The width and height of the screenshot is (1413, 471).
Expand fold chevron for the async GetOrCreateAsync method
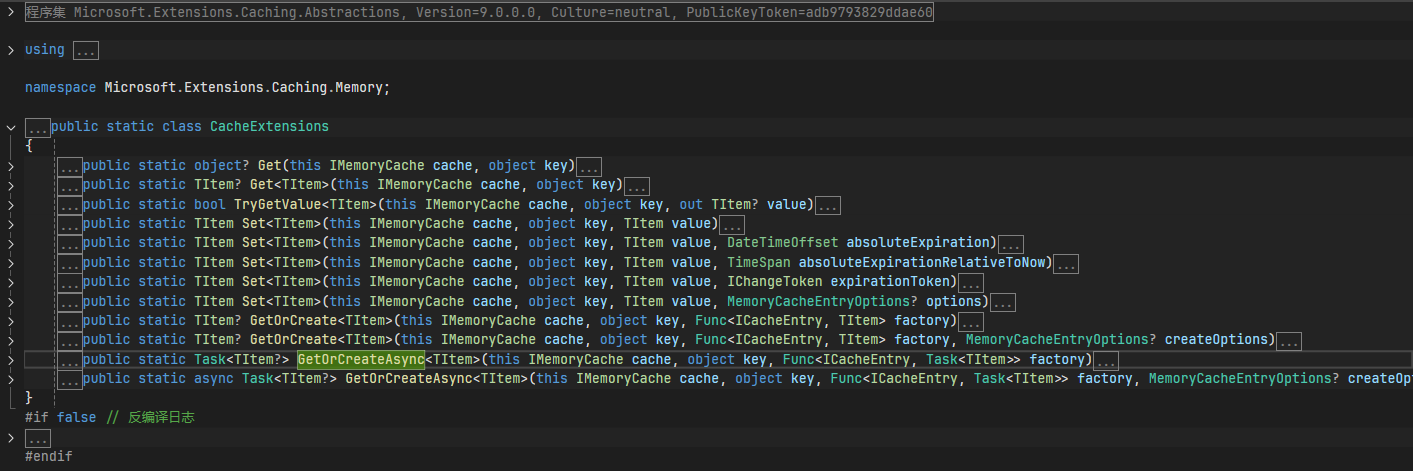click(x=10, y=379)
